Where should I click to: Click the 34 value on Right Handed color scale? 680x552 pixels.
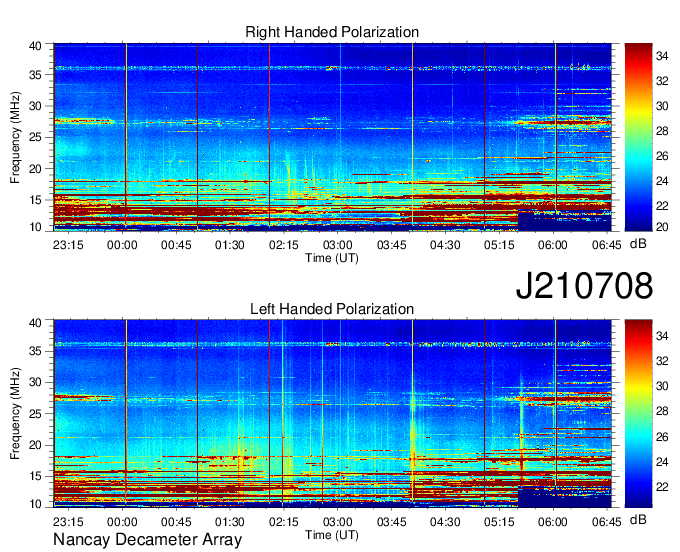662,56
